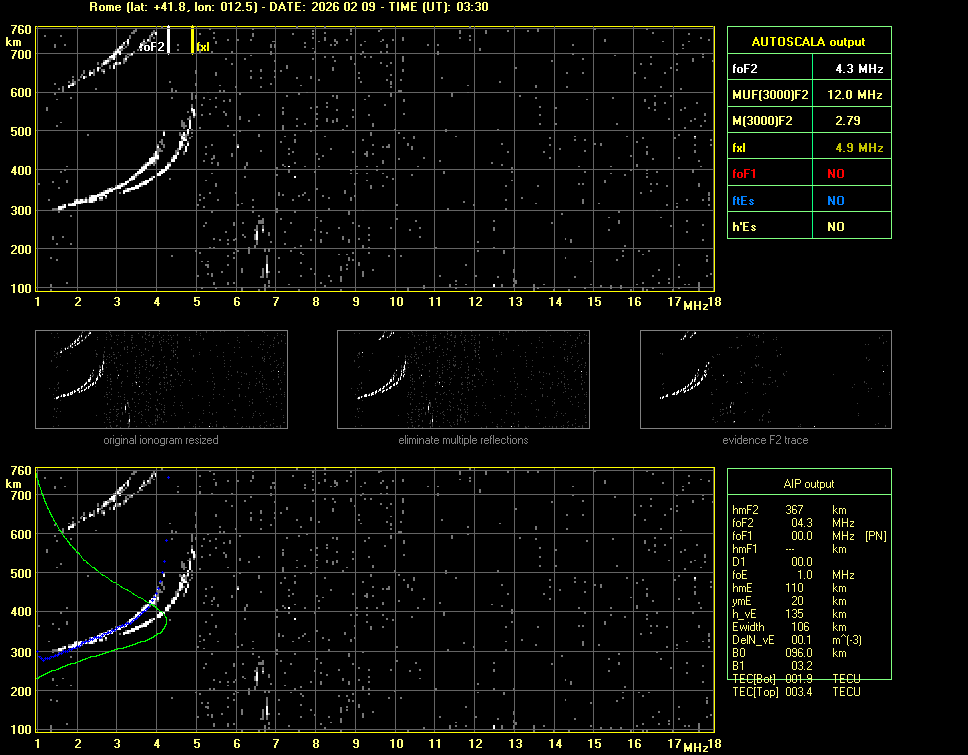
Task: Click the red foF1 label
Action: point(745,174)
